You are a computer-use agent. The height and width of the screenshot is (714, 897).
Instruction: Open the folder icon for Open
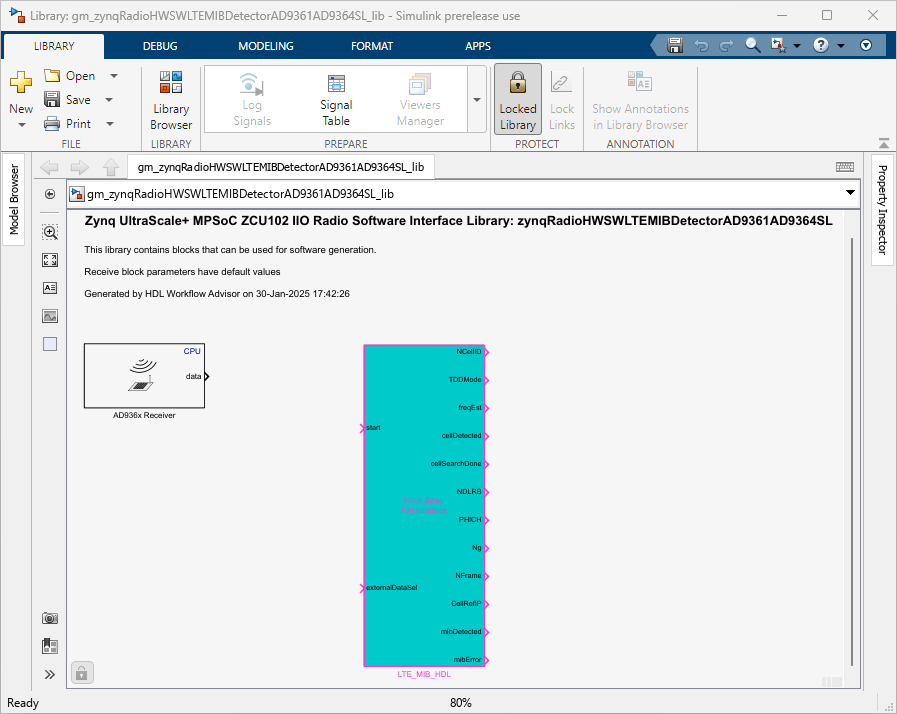pyautogui.click(x=52, y=76)
